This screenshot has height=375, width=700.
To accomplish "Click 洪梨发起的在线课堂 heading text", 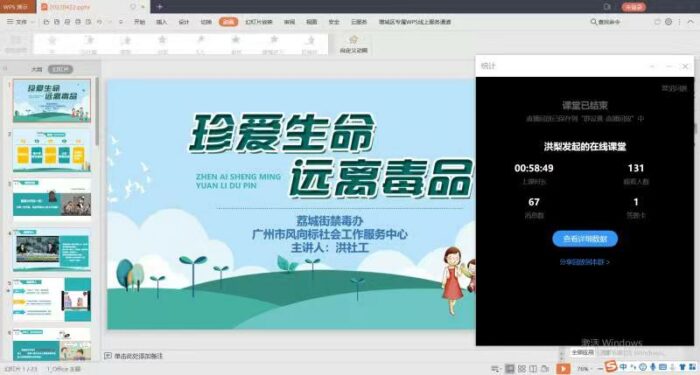I will pos(585,146).
